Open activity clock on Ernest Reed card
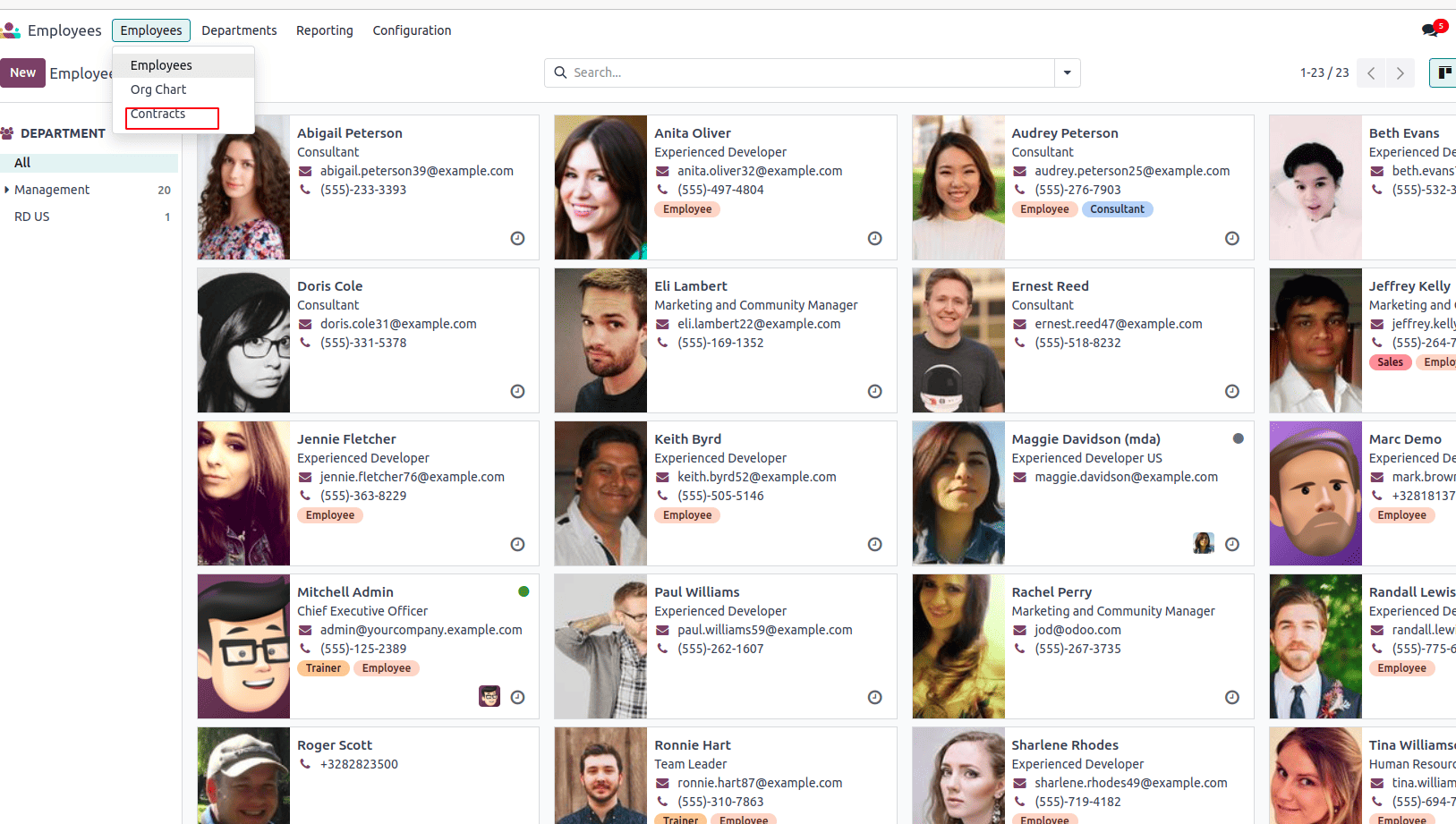 1232,391
